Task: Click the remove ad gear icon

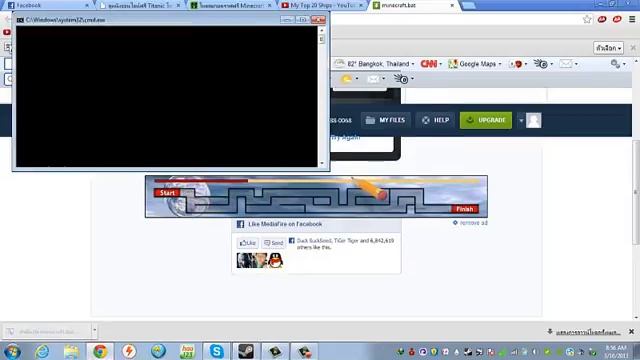Action: pyautogui.click(x=455, y=223)
